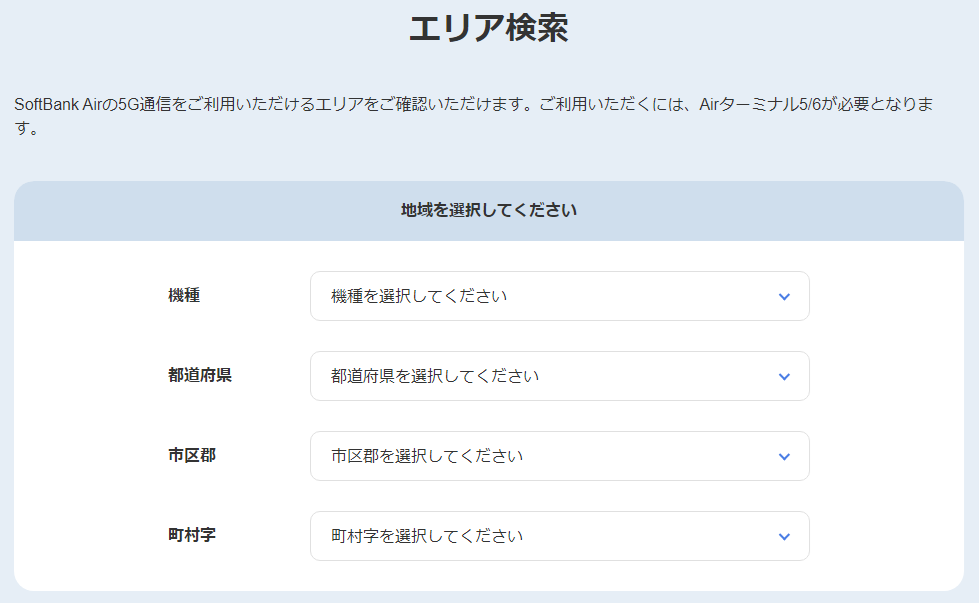The width and height of the screenshot is (979, 603).
Task: Click the 町村字を選択してください placeholder text
Action: pos(427,536)
